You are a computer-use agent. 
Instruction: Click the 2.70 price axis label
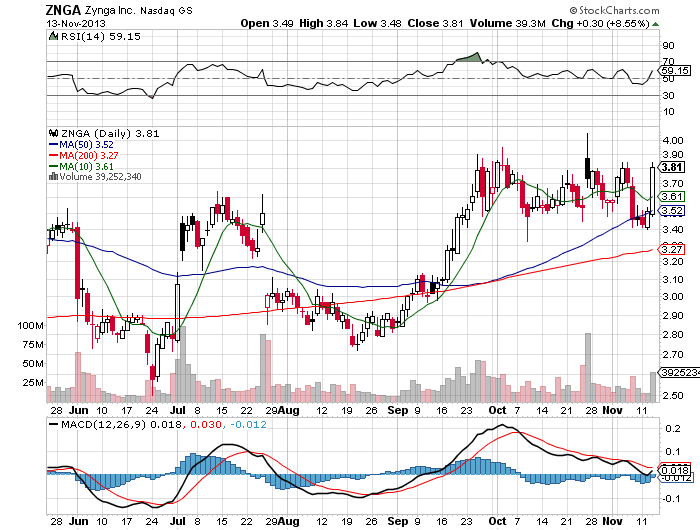point(673,355)
